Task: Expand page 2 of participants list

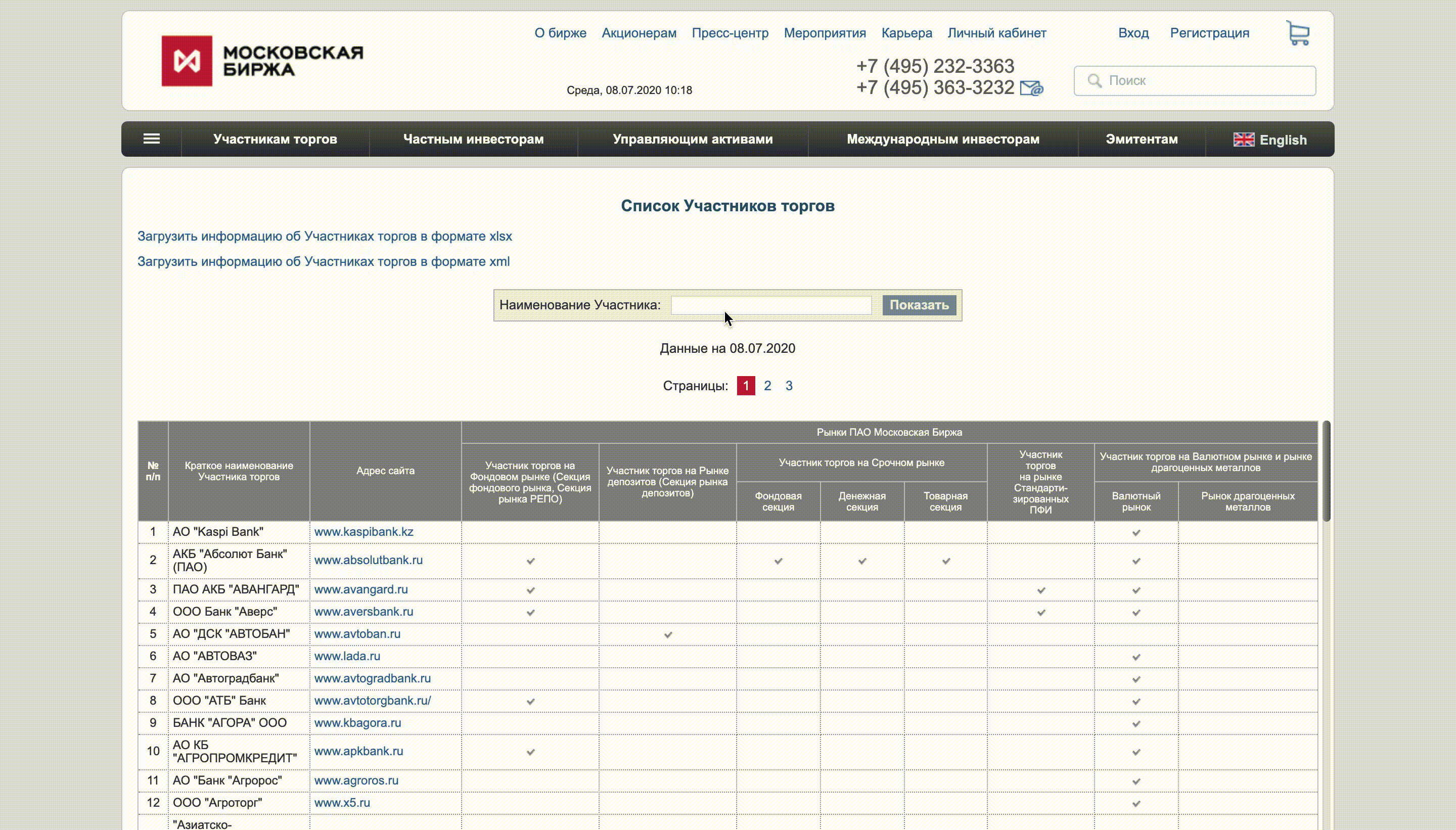Action: click(768, 385)
